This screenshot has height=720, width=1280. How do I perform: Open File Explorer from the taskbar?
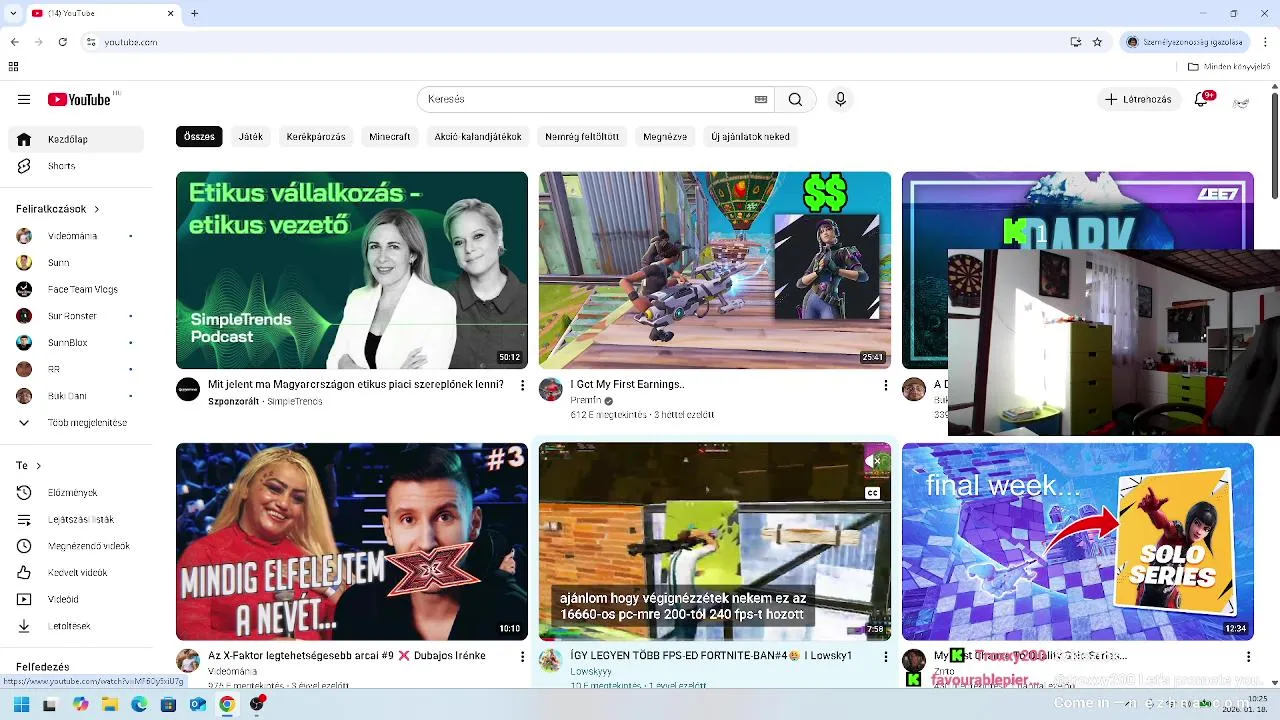(x=109, y=704)
